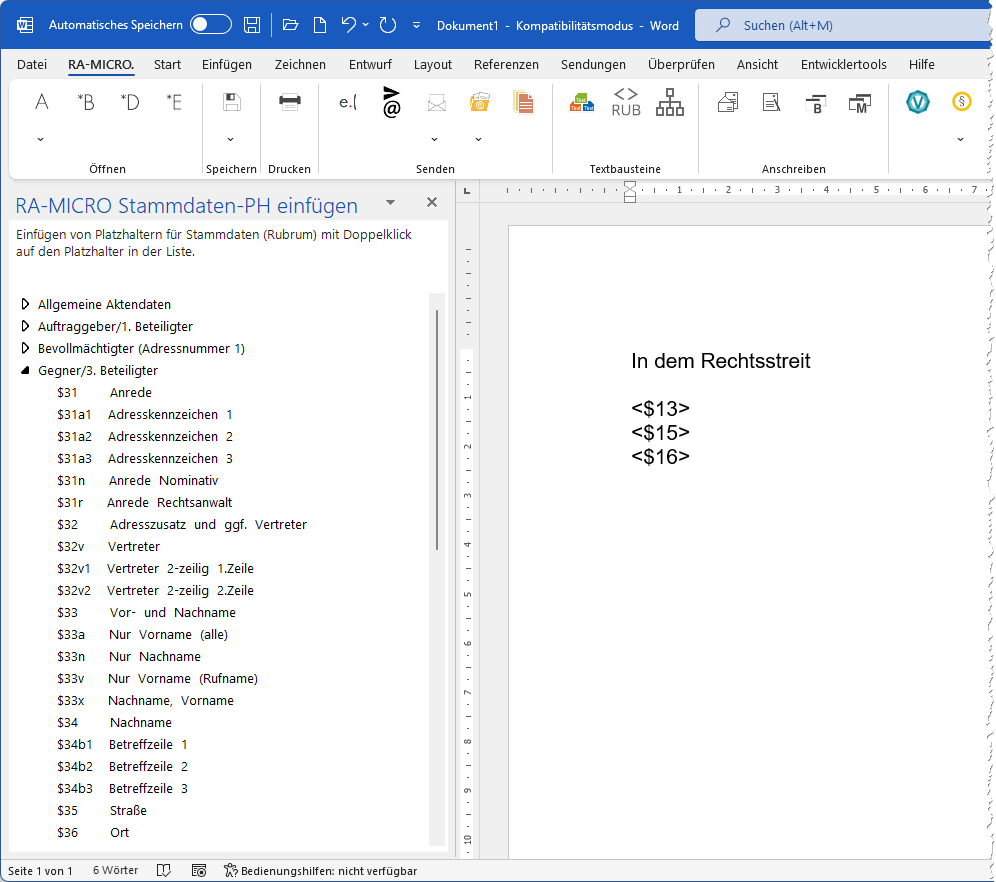Click the *D open icon
Image resolution: width=996 pixels, height=882 pixels.
pyautogui.click(x=130, y=102)
